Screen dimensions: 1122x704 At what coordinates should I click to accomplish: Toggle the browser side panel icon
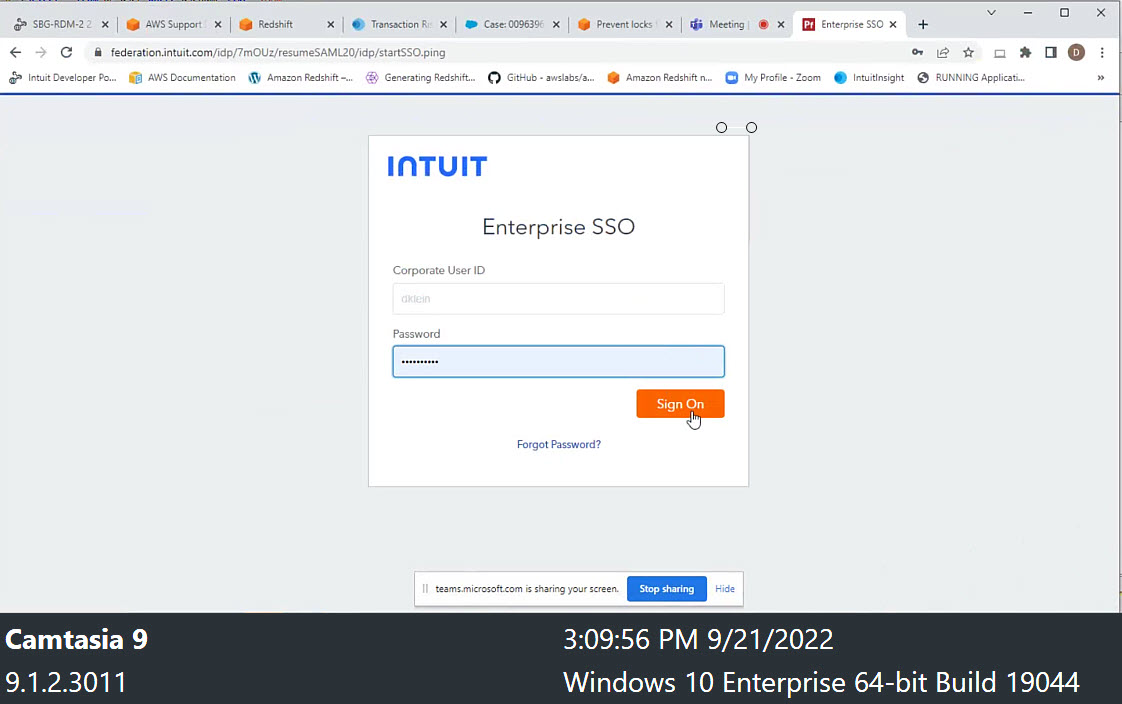pos(1050,52)
